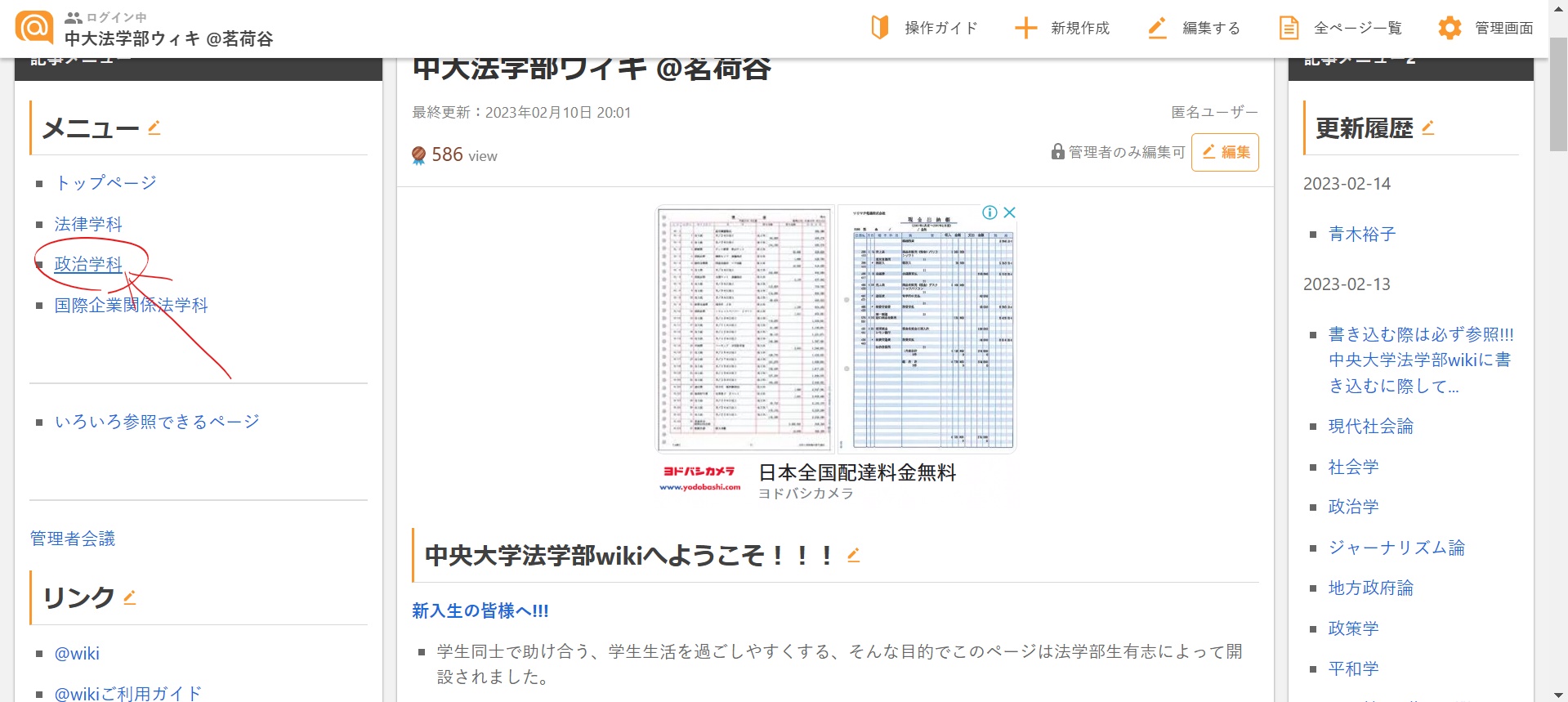Click the 2023-02-14 date in update history
1568x702 pixels.
pos(1347,184)
